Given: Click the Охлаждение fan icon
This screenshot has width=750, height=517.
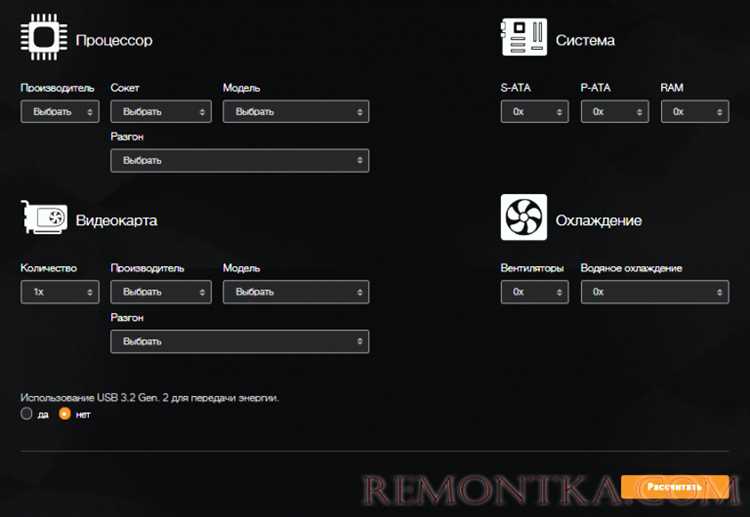Looking at the screenshot, I should coord(524,217).
